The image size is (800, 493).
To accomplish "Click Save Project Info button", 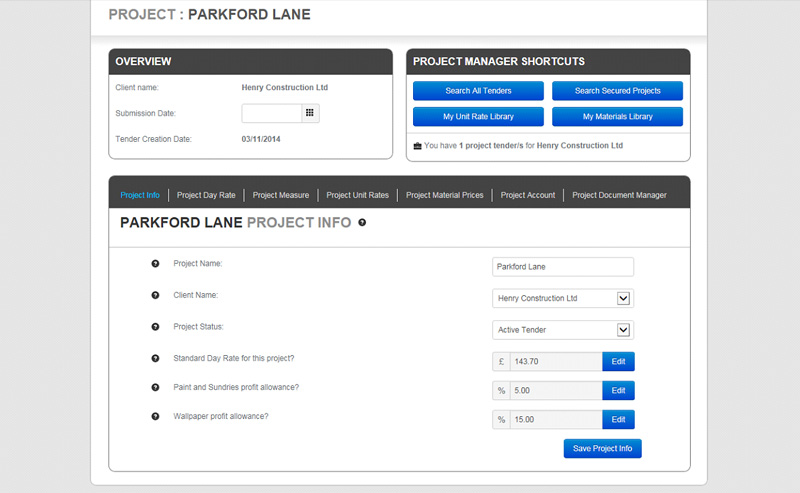I will tap(603, 449).
